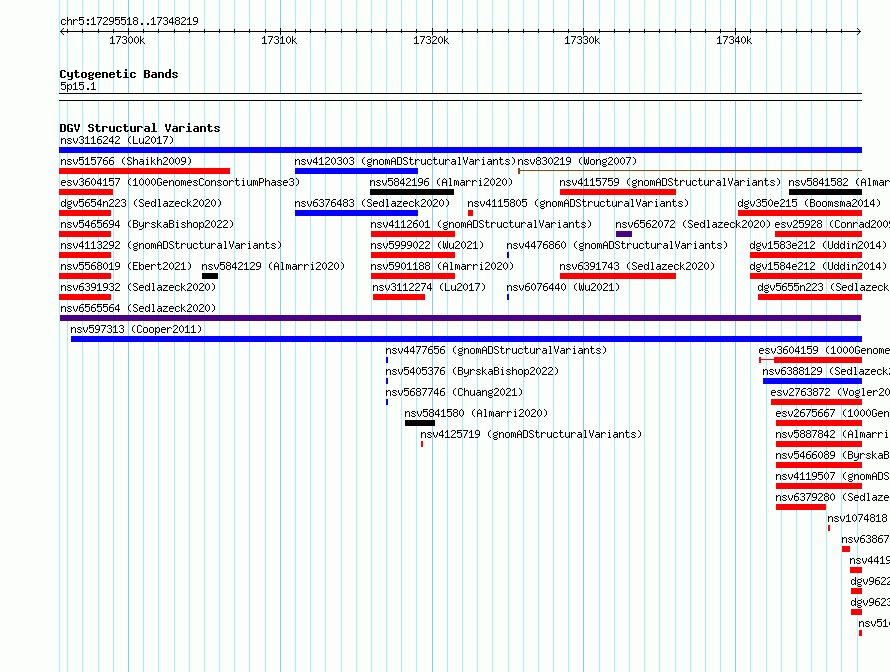Select esv25928 (Conrad) variant label
Viewport: 890px width, 672px height.
pyautogui.click(x=832, y=224)
